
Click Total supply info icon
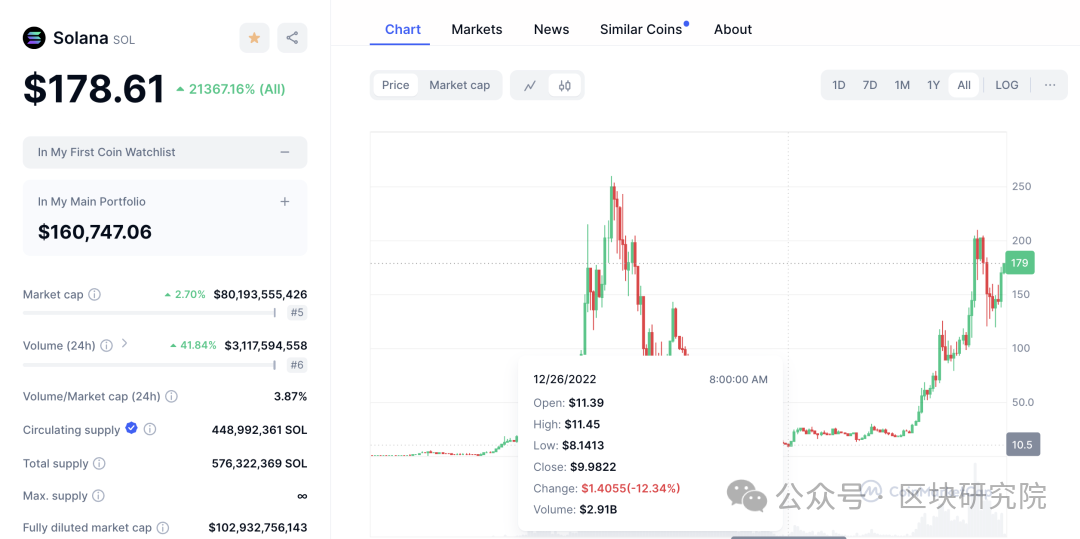coord(99,463)
